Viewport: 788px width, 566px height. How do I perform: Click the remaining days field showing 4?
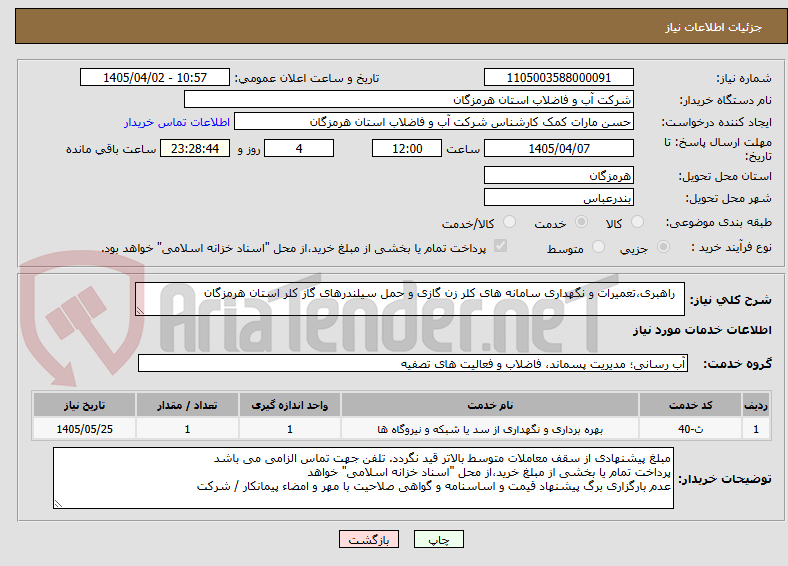[x=299, y=148]
